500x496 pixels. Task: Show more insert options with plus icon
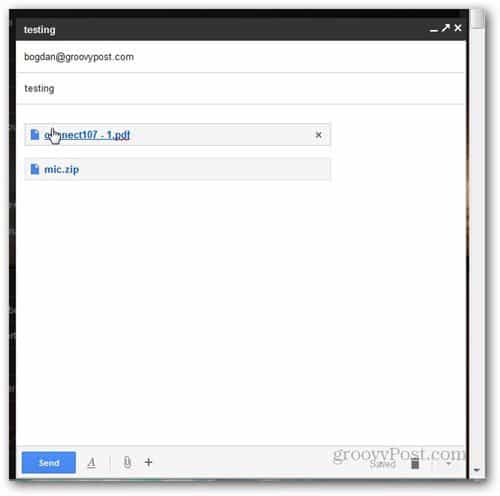tap(149, 462)
